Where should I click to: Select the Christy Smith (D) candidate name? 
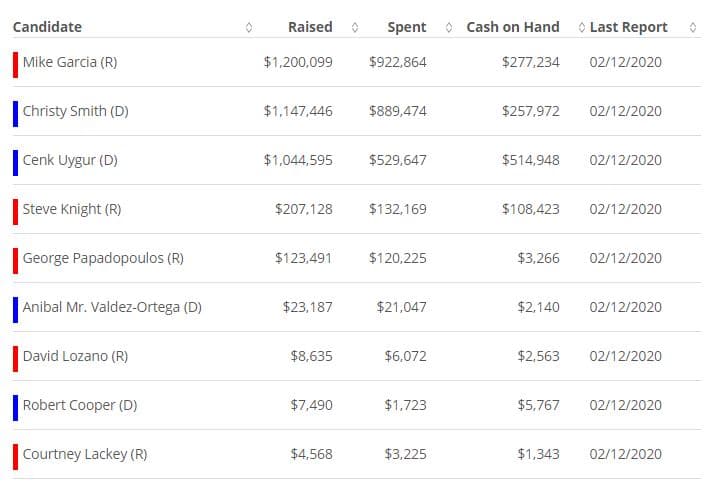coord(75,111)
